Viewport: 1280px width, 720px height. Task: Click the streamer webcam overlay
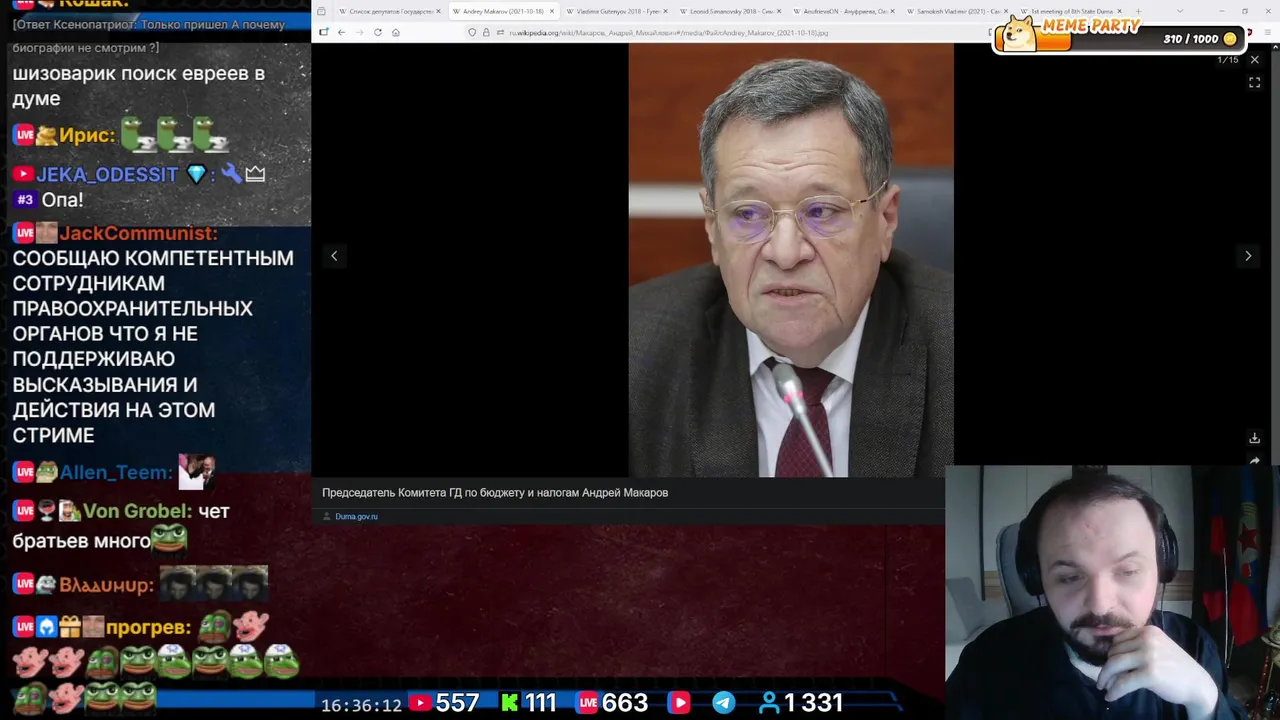point(1112,592)
